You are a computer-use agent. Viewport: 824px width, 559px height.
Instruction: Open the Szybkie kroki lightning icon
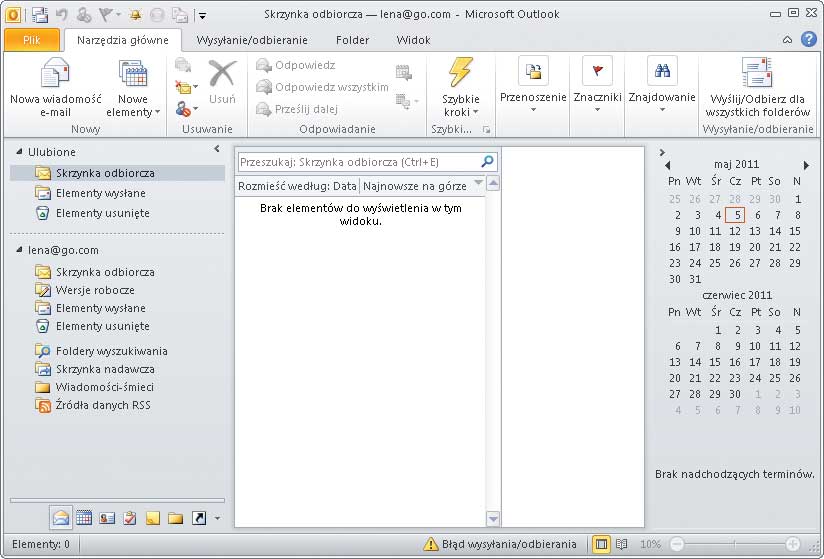click(x=460, y=74)
